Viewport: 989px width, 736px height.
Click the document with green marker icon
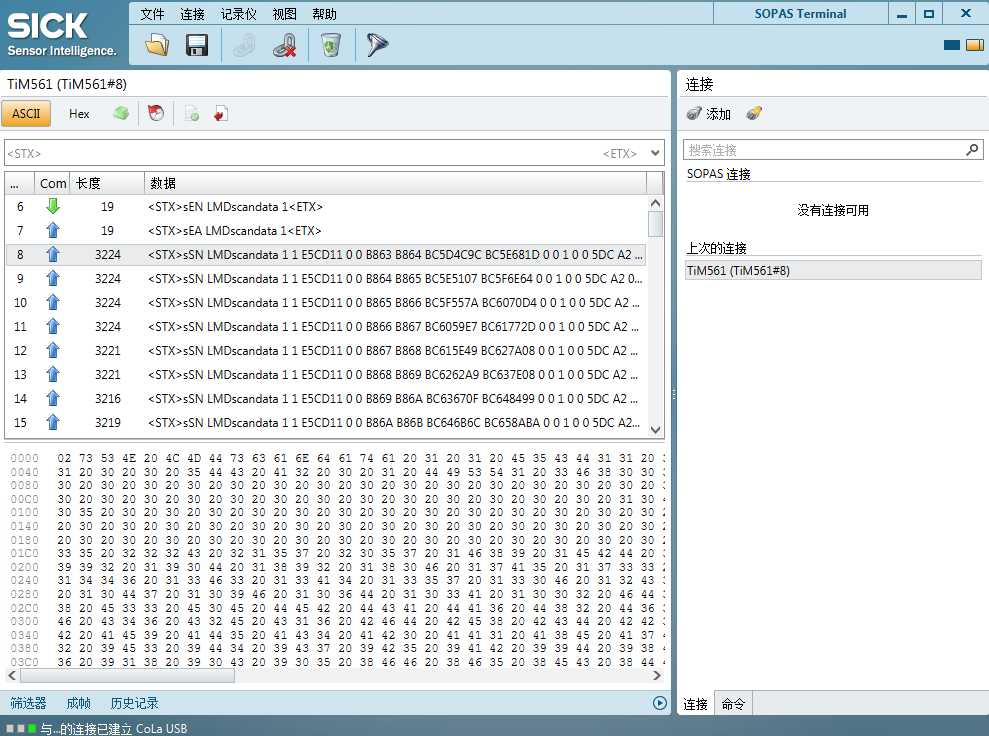click(192, 114)
